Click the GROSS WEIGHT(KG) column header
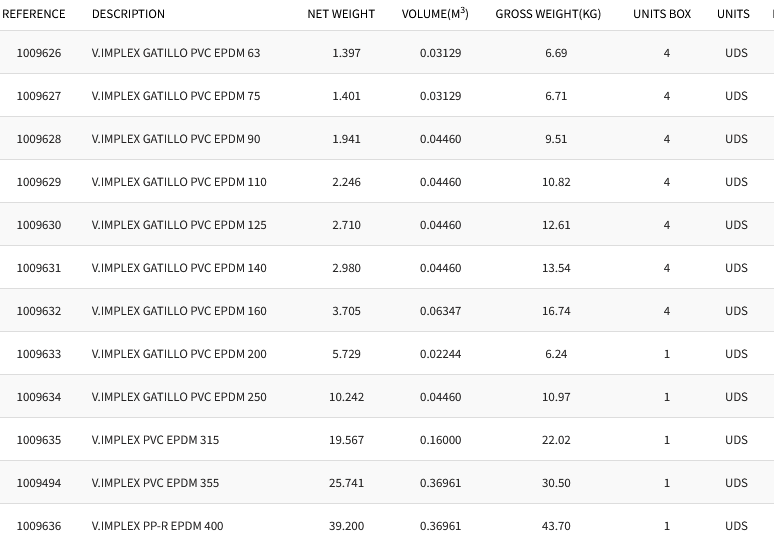 [x=548, y=14]
